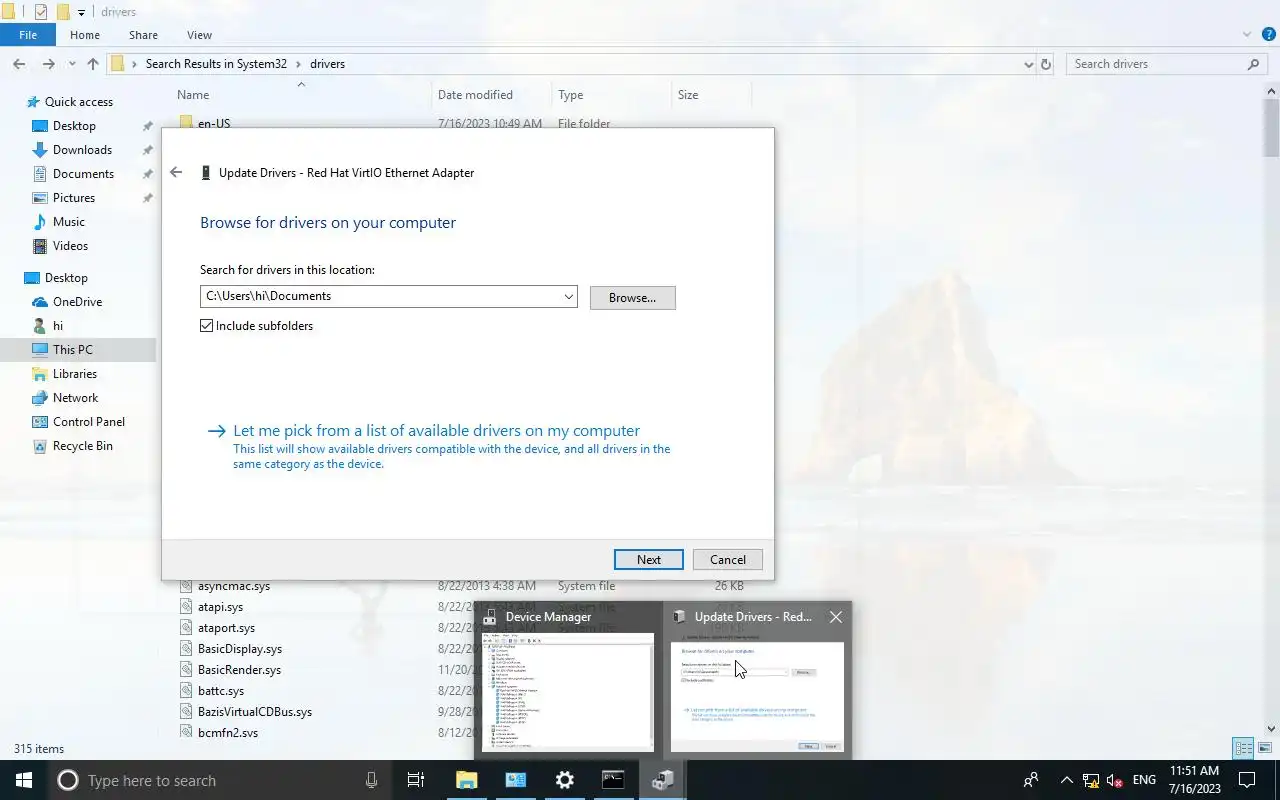Open Pictures in the sidebar
This screenshot has height=800, width=1280.
[x=74, y=198]
